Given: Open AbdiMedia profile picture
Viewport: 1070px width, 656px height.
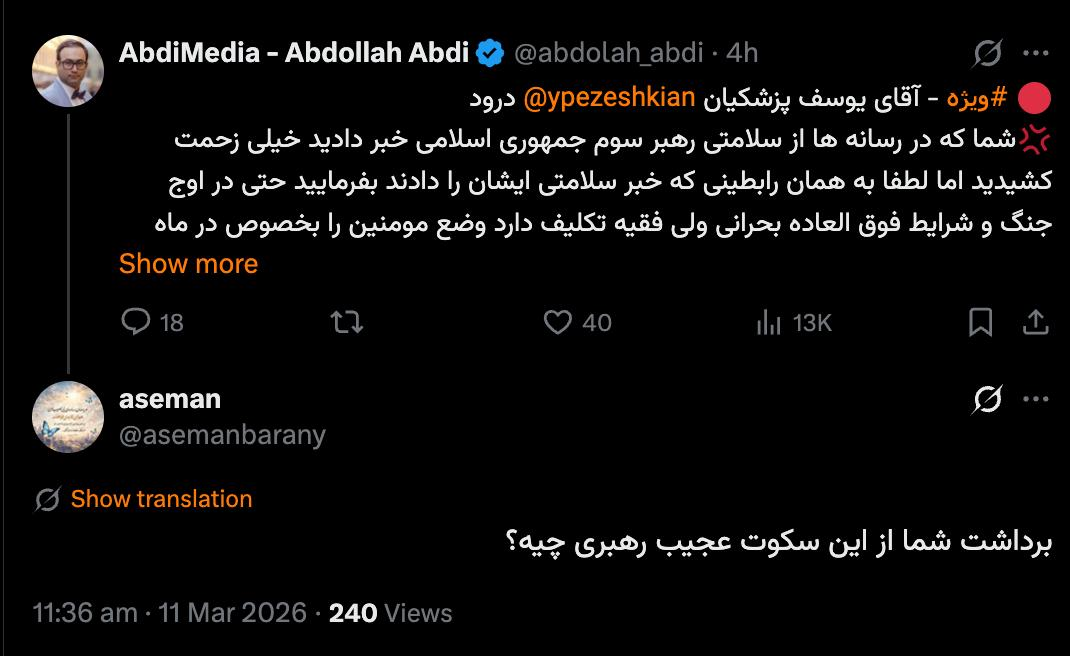Looking at the screenshot, I should [x=68, y=71].
